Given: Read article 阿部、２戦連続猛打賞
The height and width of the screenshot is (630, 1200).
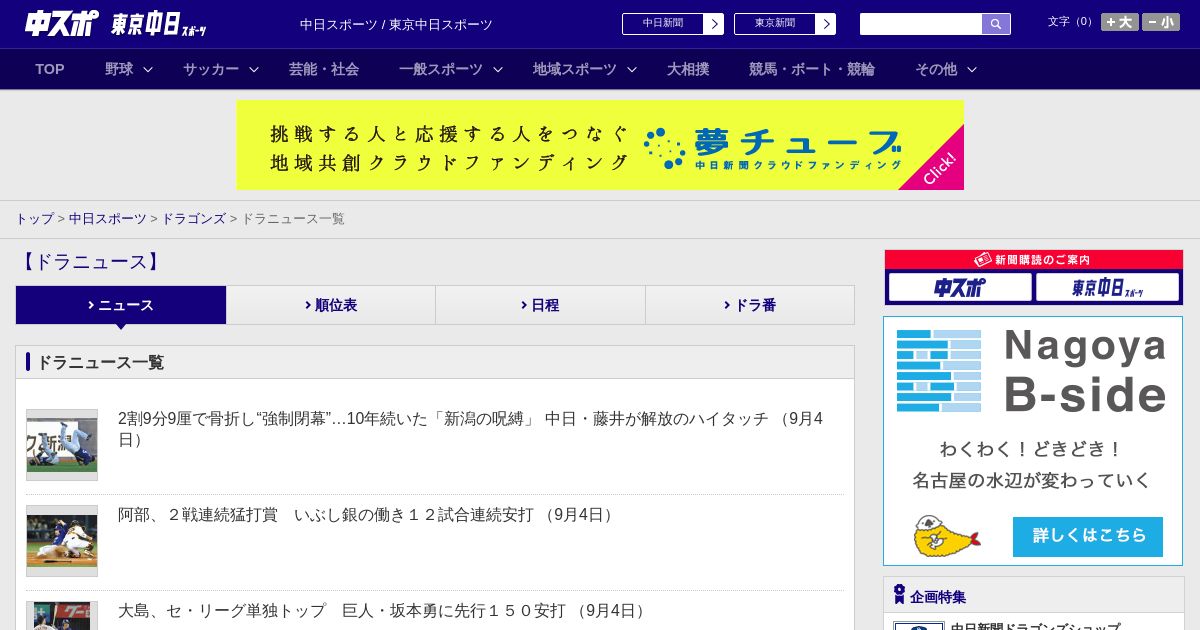Looking at the screenshot, I should (368, 515).
